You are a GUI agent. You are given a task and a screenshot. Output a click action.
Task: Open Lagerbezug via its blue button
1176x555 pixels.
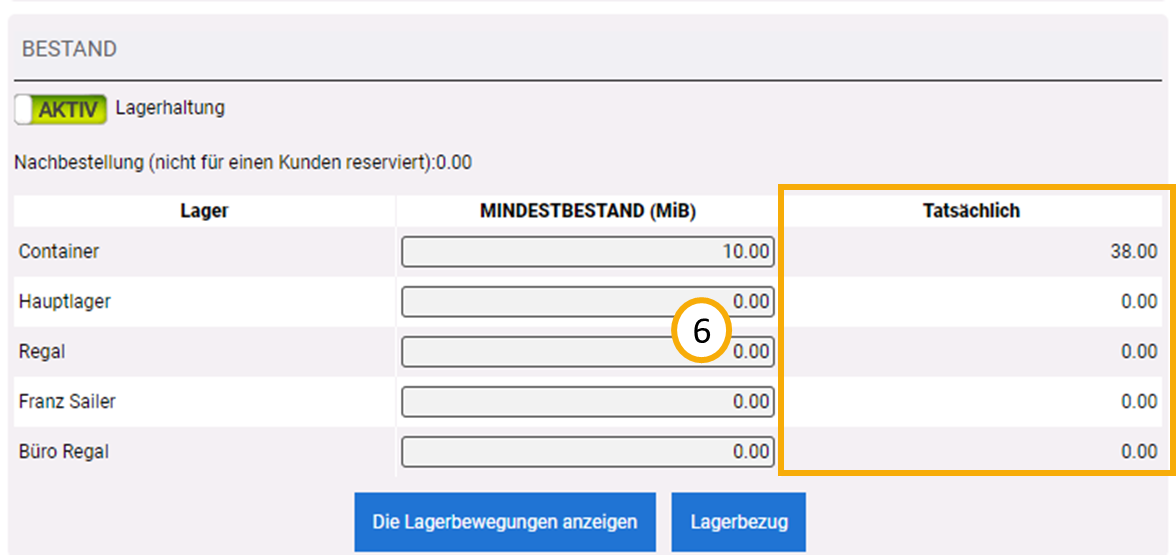point(738,522)
